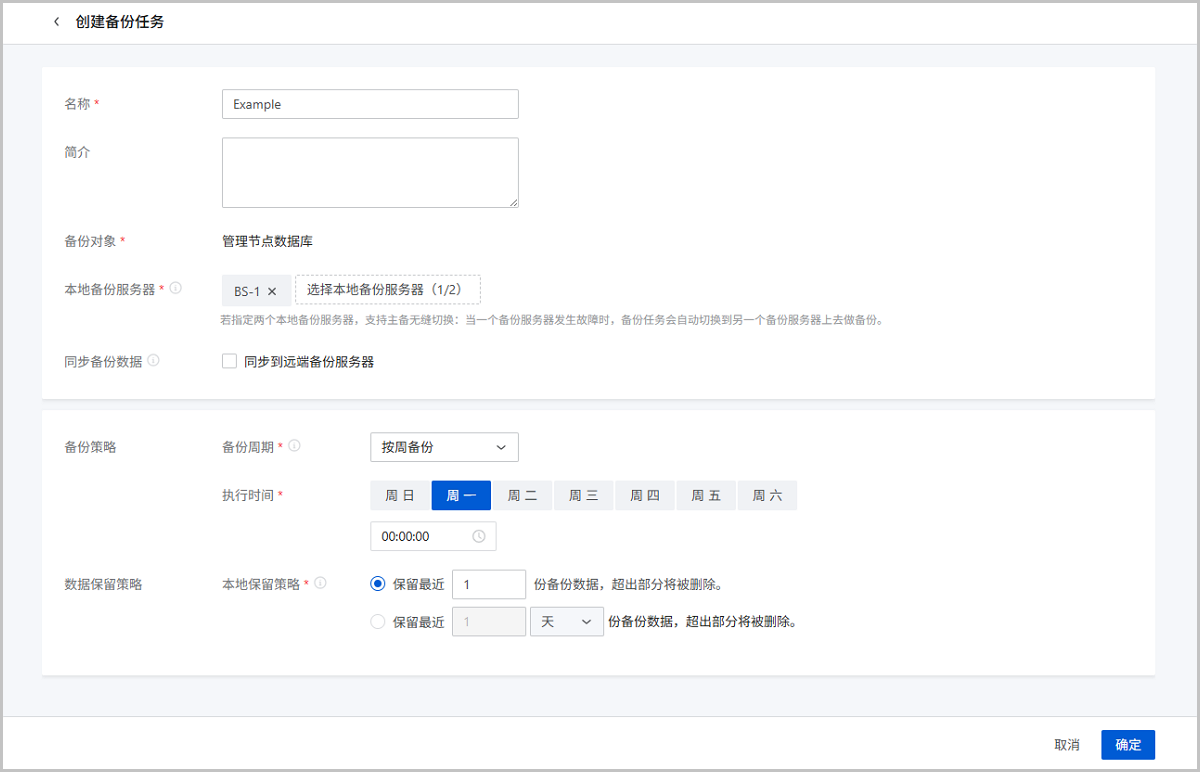Image resolution: width=1200 pixels, height=772 pixels.
Task: Select 周六 as the execution day
Action: [x=767, y=496]
